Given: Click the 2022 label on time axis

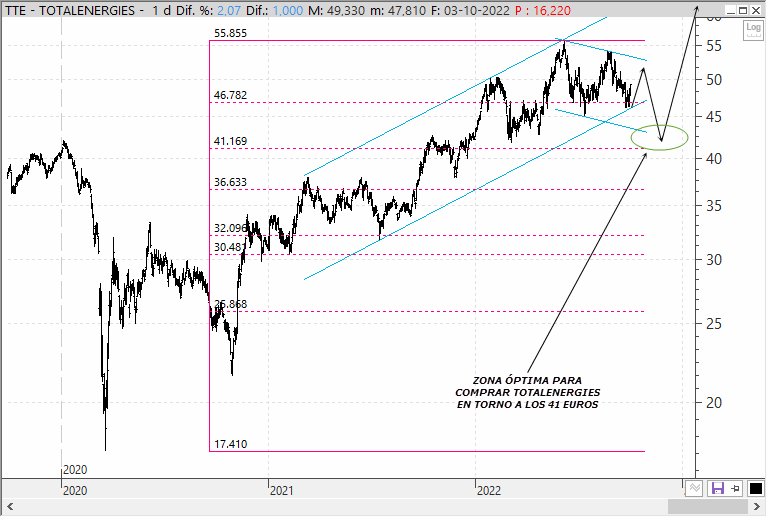Looking at the screenshot, I should tap(489, 490).
